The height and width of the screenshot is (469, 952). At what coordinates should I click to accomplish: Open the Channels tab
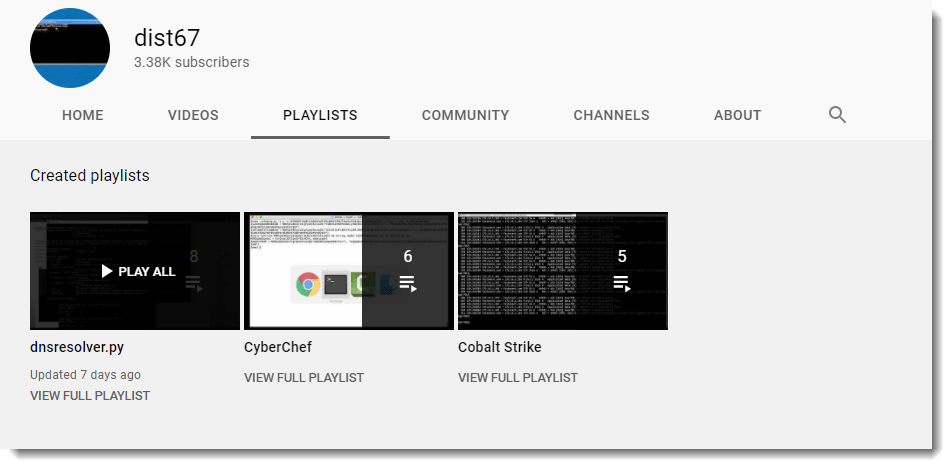pos(611,115)
